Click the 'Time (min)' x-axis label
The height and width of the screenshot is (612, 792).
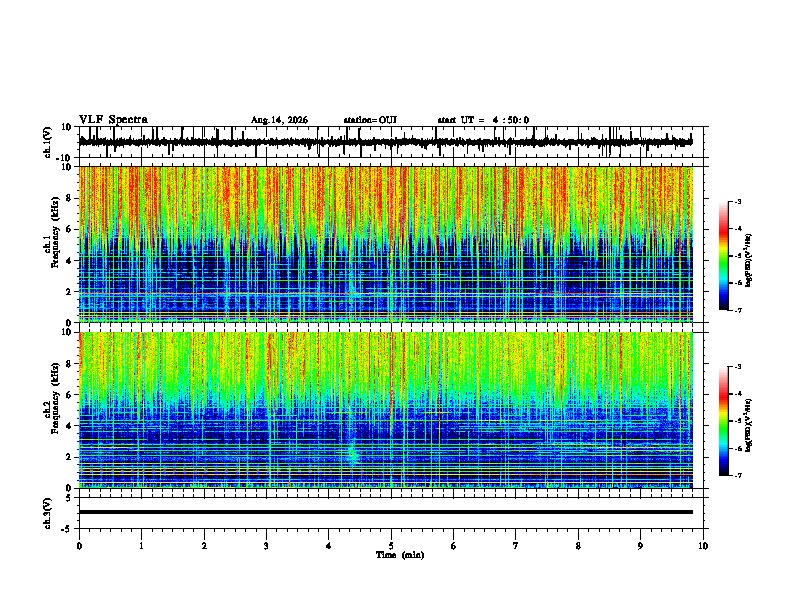coord(400,555)
